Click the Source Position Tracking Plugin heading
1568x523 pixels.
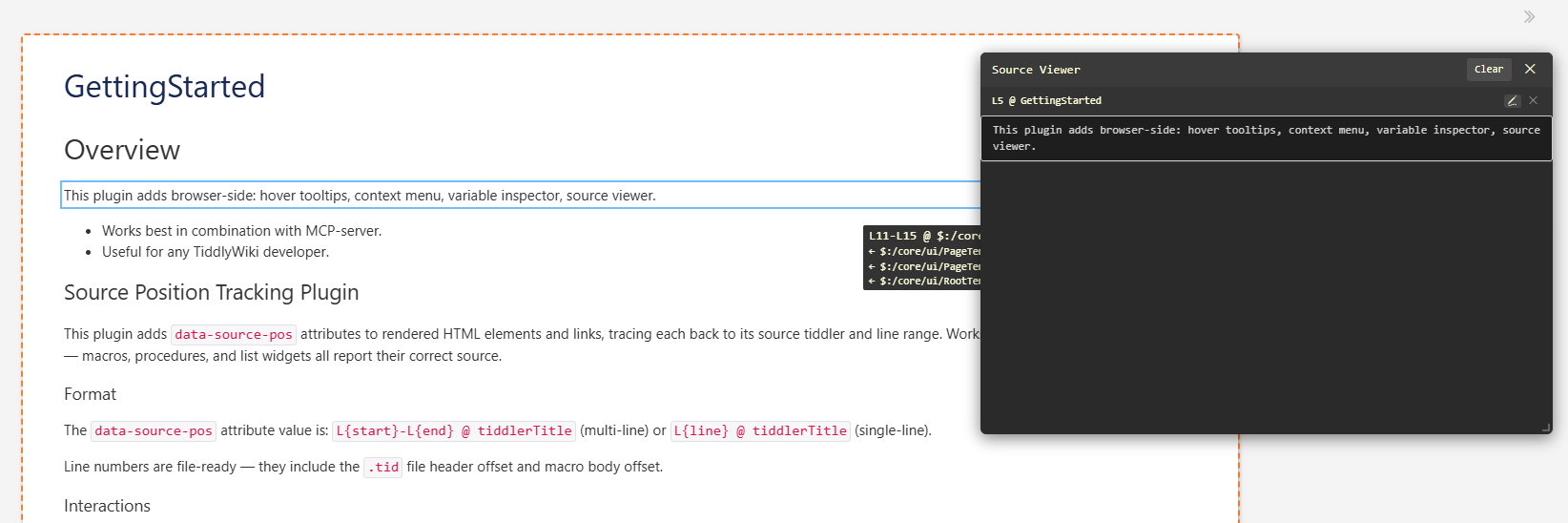[211, 292]
